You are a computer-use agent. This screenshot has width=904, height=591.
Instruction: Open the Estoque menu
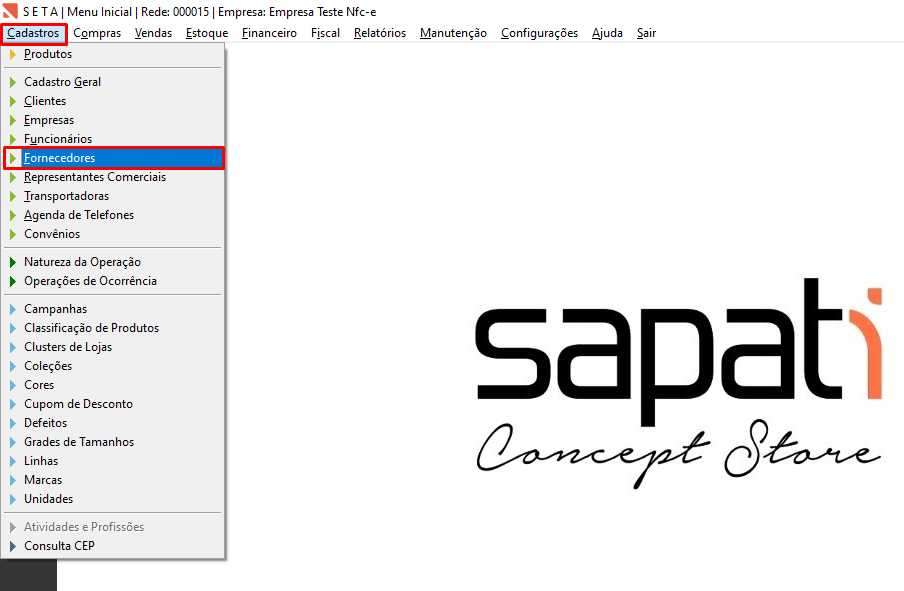(x=207, y=33)
